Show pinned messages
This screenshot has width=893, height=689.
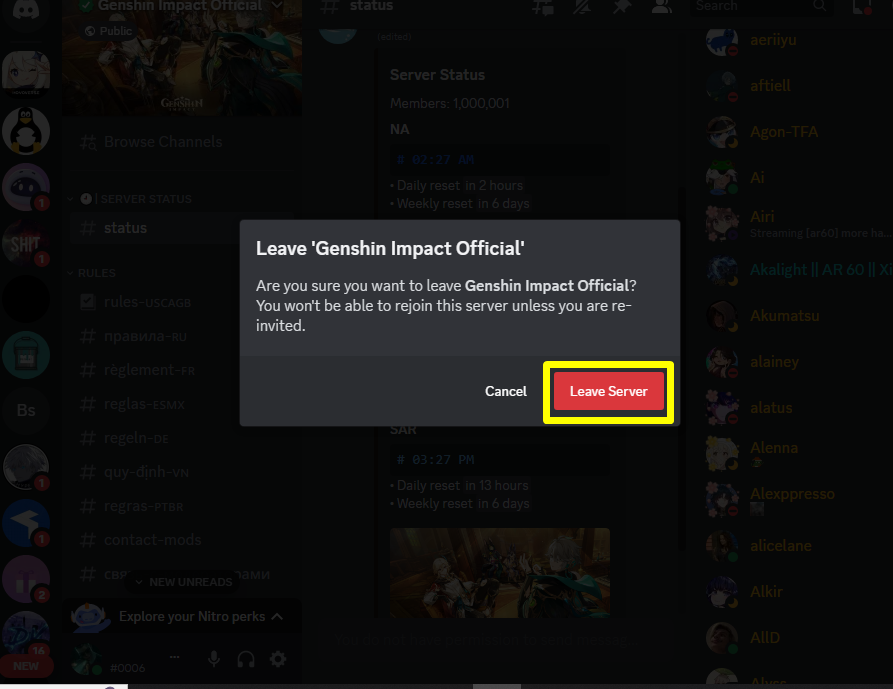pos(621,7)
